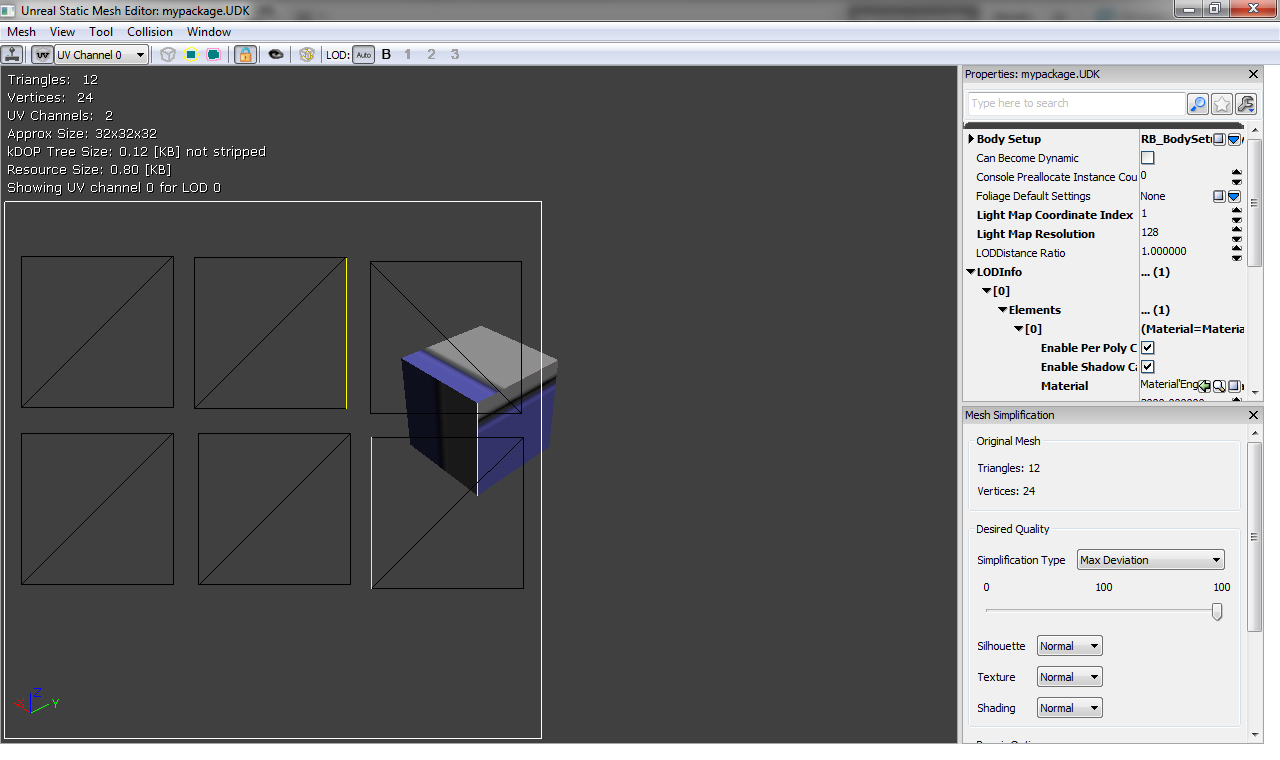The width and height of the screenshot is (1280, 760).
Task: Click the realtime joystick toolbar icon
Action: pyautogui.click(x=12, y=55)
